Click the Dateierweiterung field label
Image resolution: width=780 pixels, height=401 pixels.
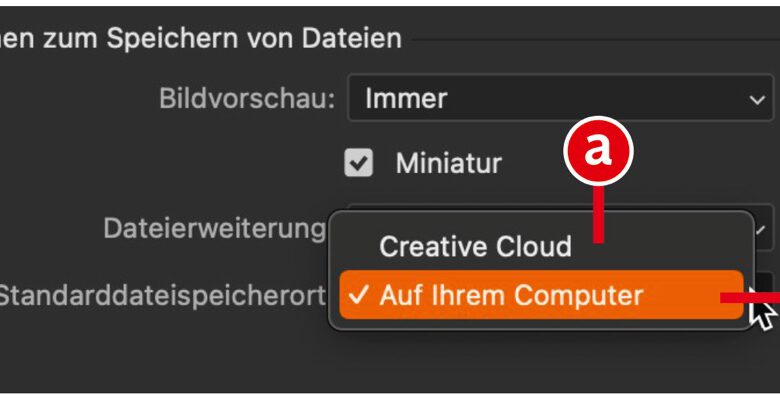click(x=214, y=229)
